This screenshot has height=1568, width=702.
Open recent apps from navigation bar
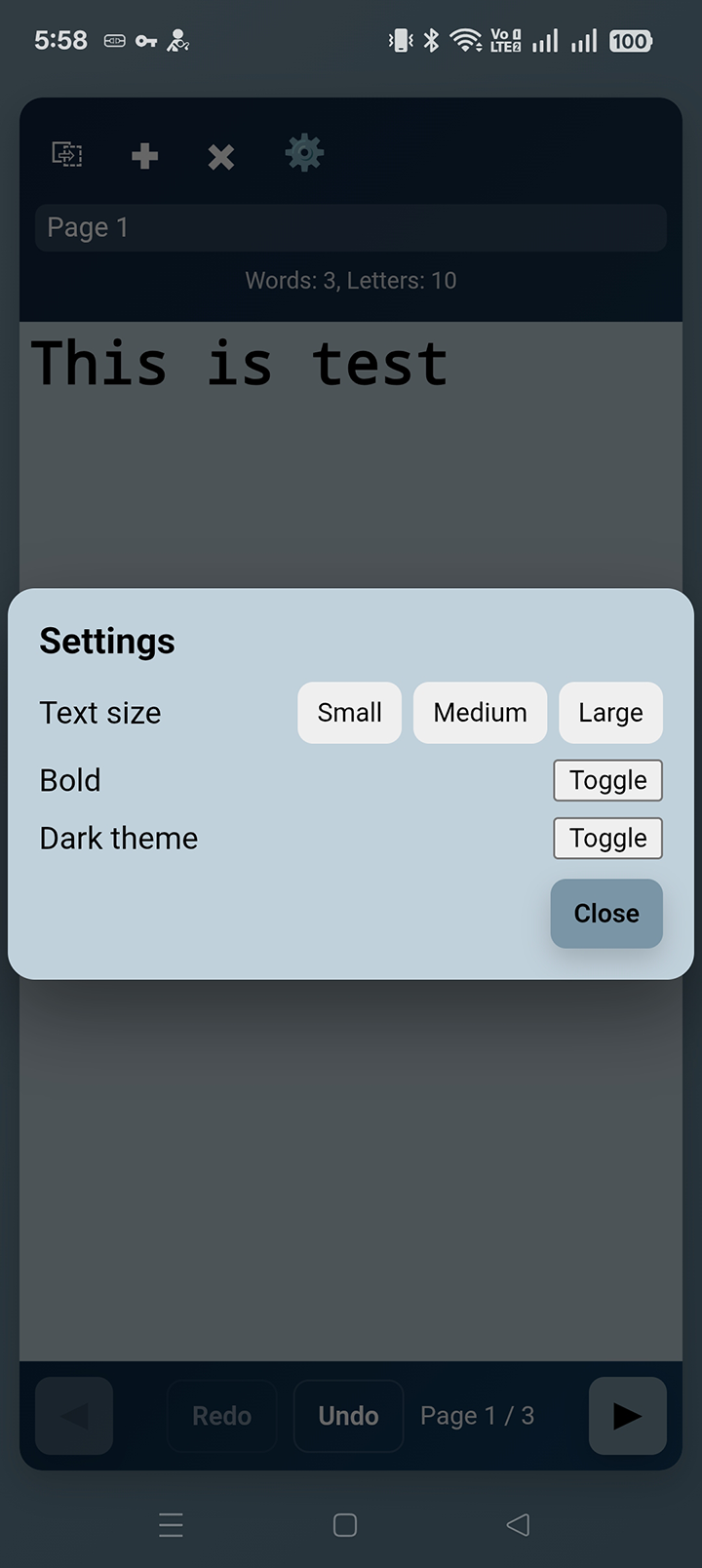pyautogui.click(x=171, y=1524)
